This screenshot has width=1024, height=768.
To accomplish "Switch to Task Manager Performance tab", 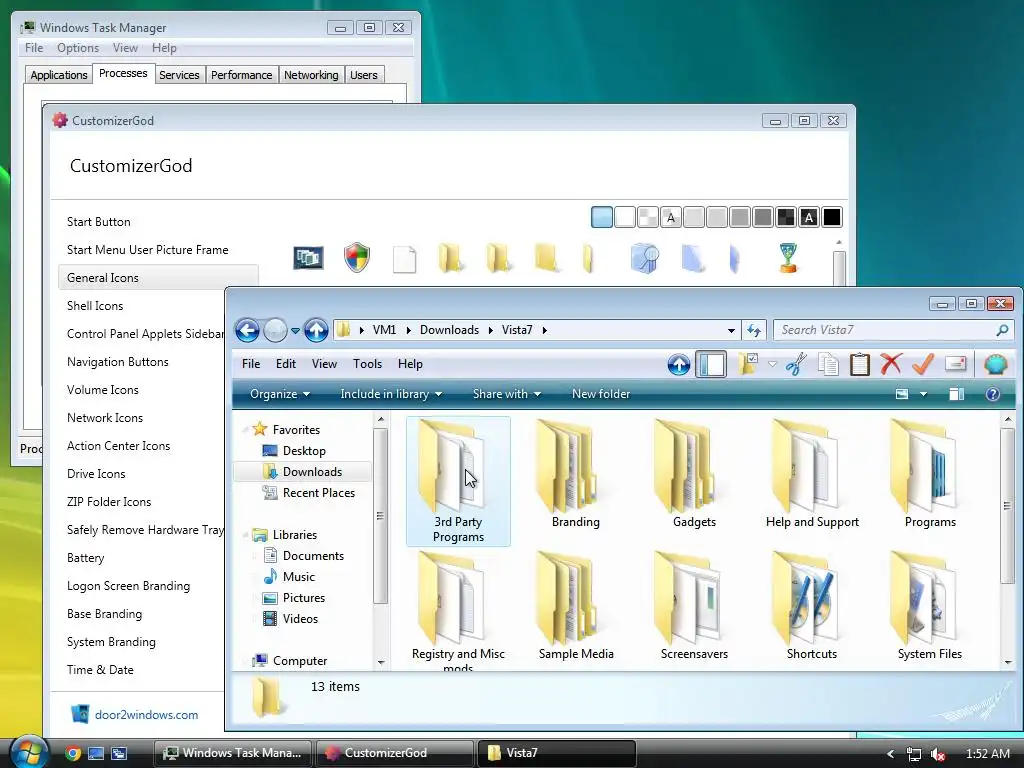I will 241,75.
